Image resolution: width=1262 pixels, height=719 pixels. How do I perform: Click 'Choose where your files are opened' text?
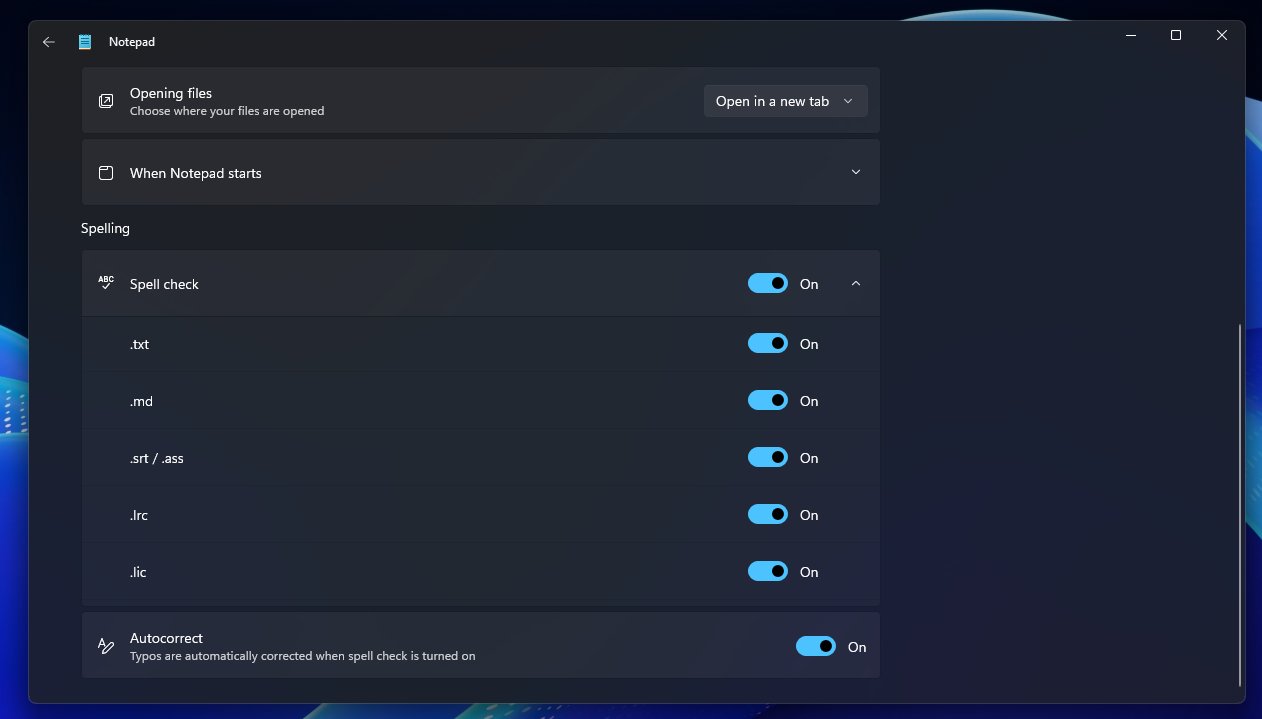pyautogui.click(x=227, y=111)
